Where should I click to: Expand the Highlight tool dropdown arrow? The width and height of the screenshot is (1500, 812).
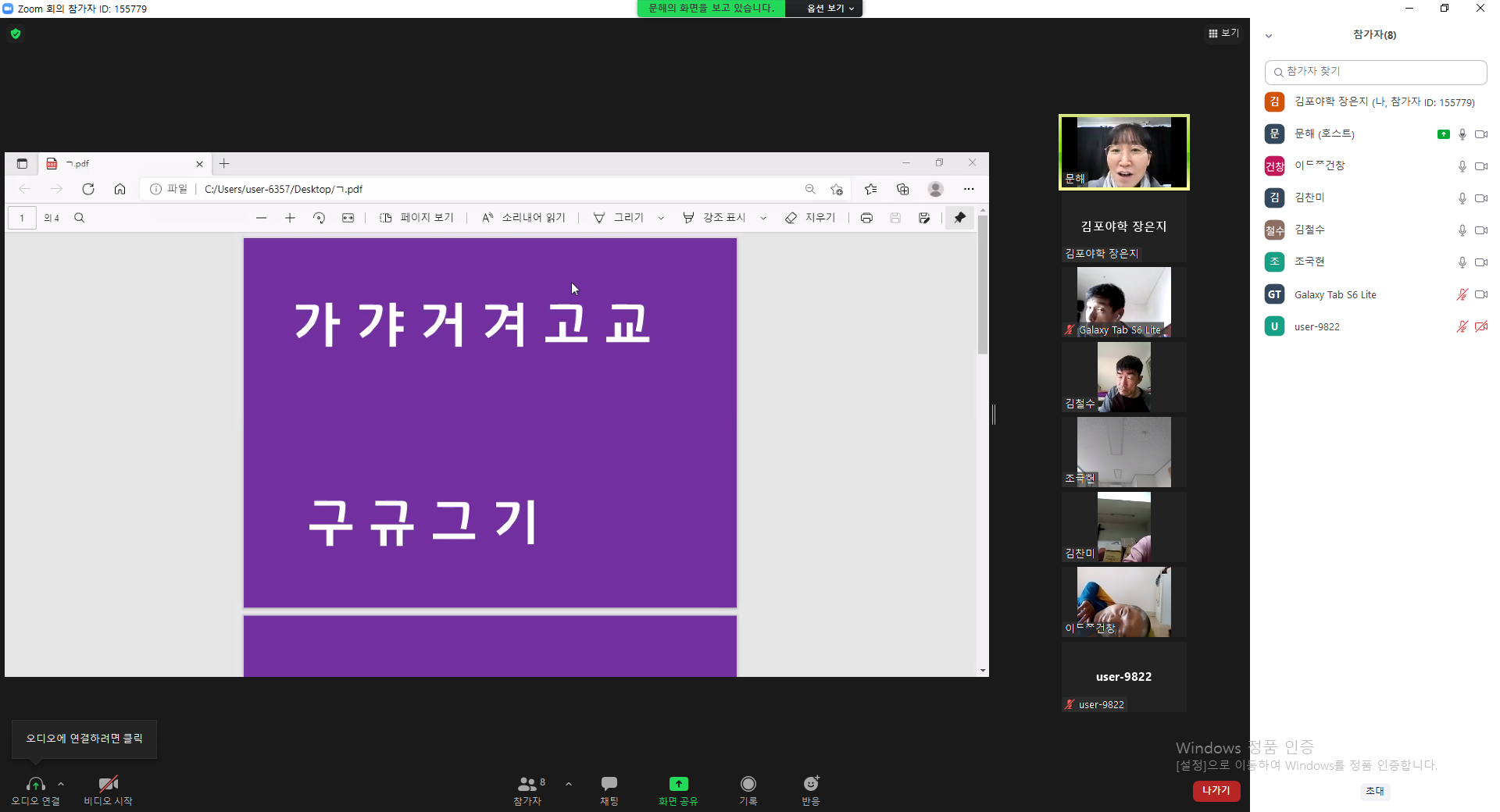pyautogui.click(x=763, y=218)
